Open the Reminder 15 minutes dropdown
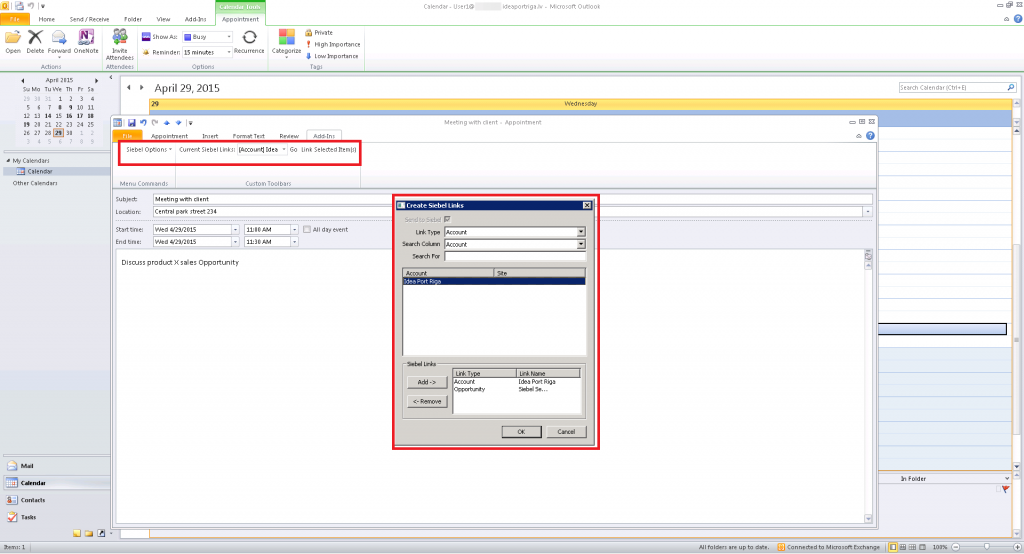Image resolution: width=1024 pixels, height=554 pixels. point(229,52)
